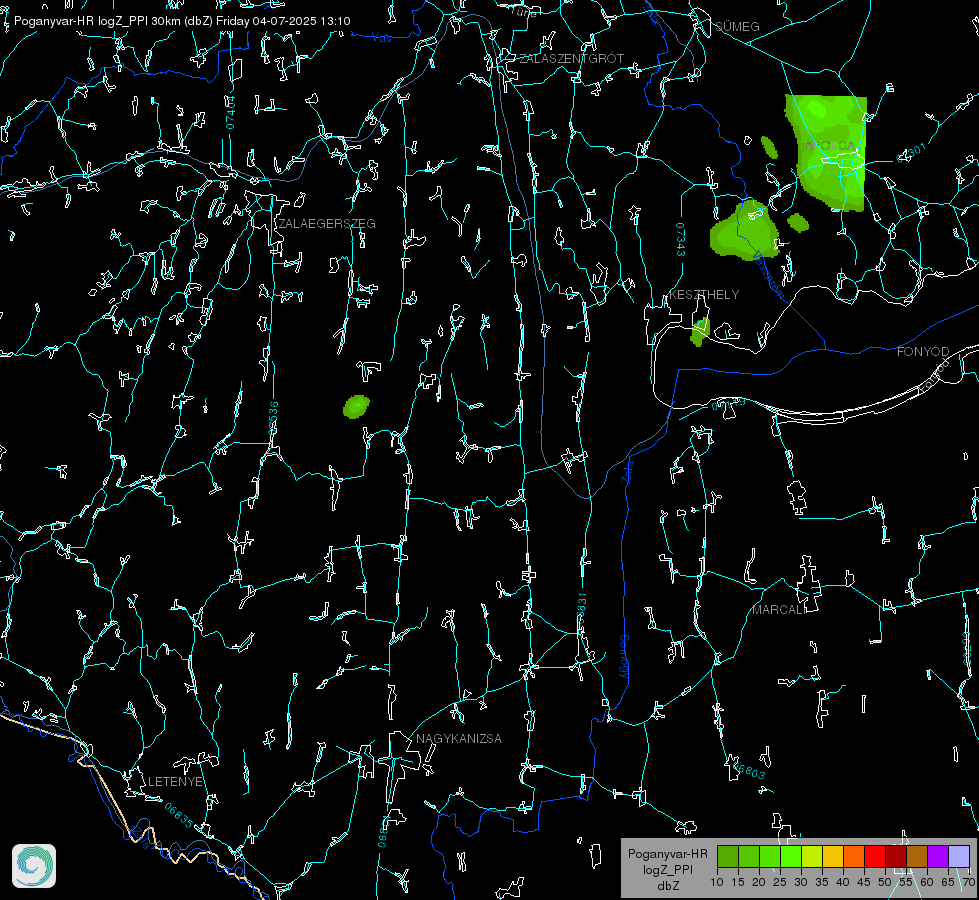Viewport: 979px width, 900px height.
Task: Click the small oval echo south of Zalaegerszeg
Action: pyautogui.click(x=356, y=407)
